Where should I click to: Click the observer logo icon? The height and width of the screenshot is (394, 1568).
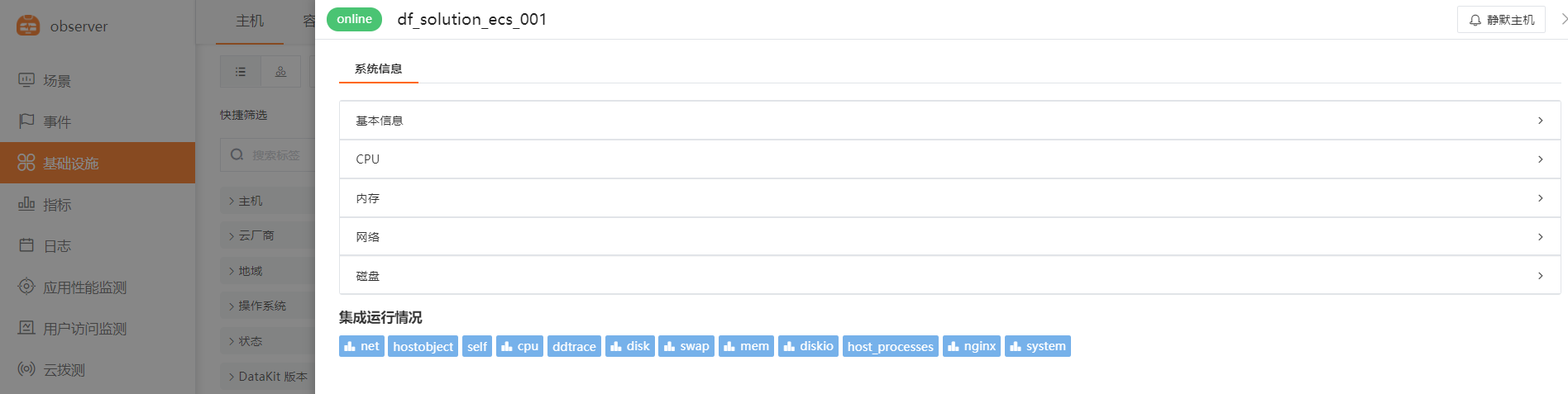click(x=28, y=26)
